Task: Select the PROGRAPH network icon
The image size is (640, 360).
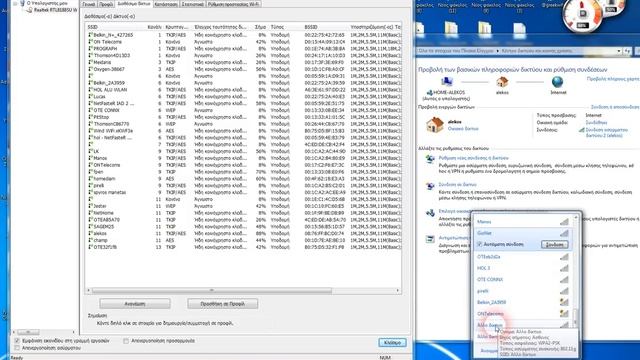Action: [x=90, y=49]
